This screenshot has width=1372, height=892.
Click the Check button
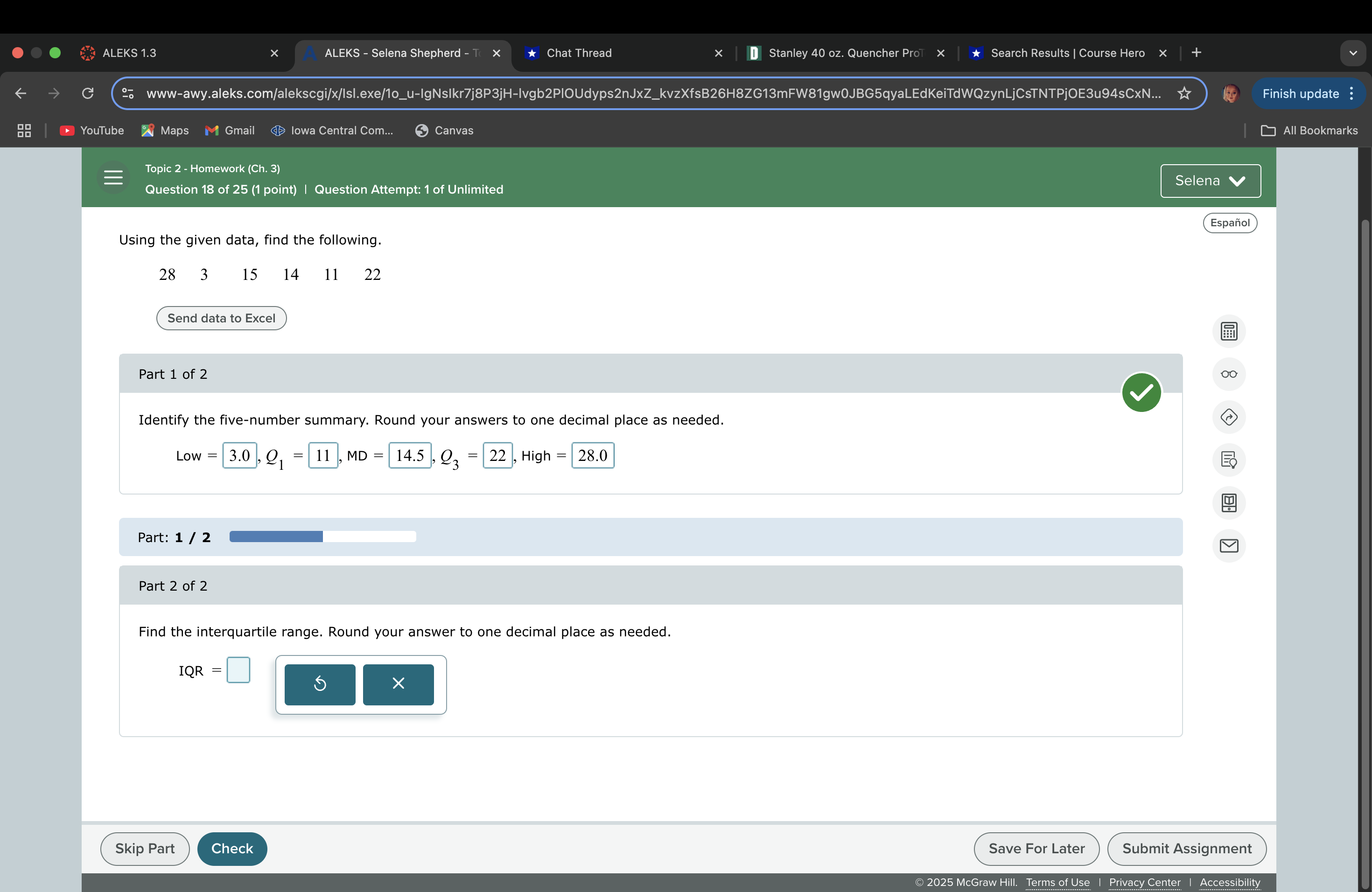coord(232,848)
